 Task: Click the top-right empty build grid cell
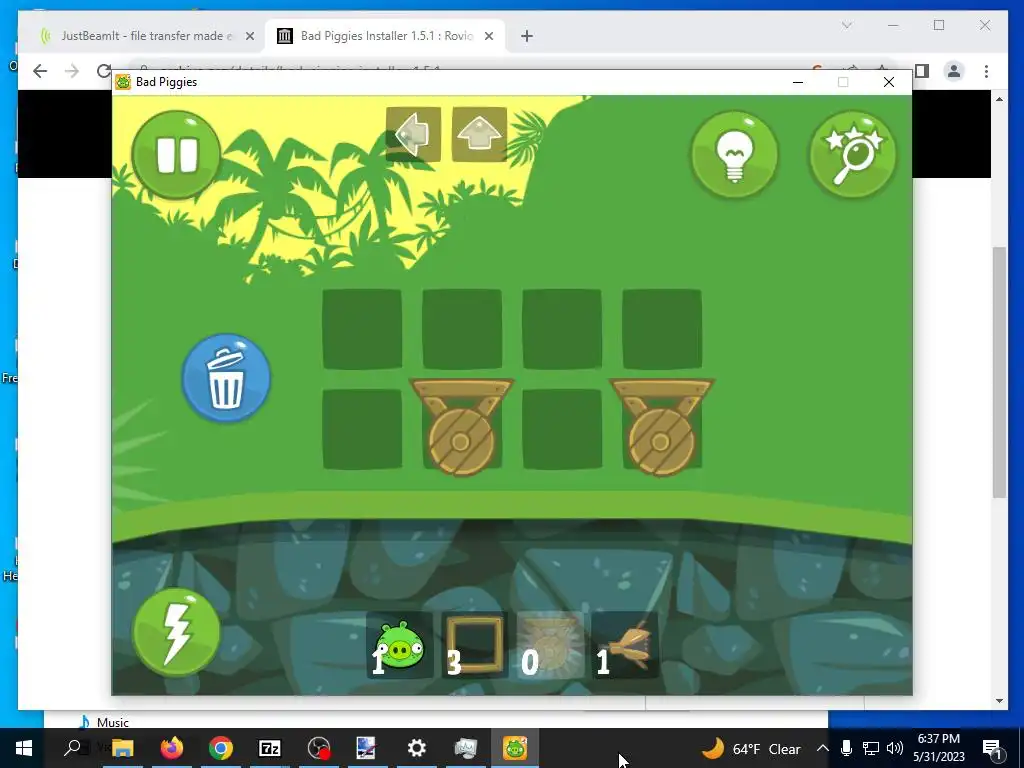(662, 329)
